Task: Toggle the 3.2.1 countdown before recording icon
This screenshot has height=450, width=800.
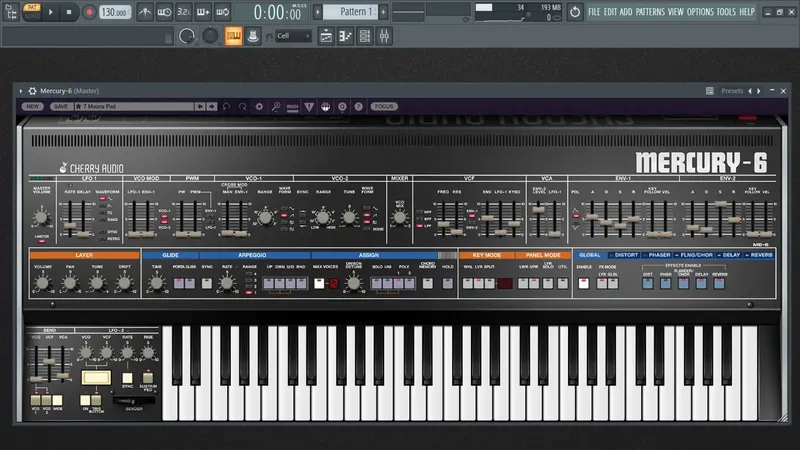Action: coord(184,12)
